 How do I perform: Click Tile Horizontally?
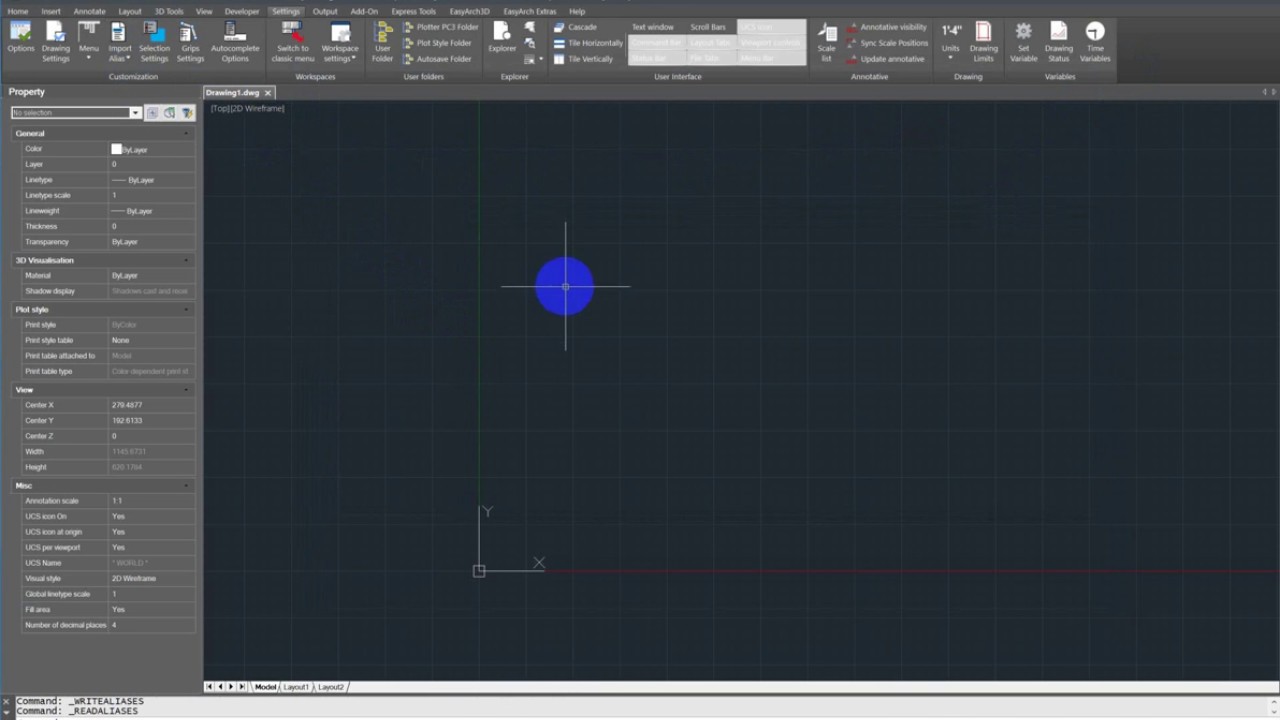[x=588, y=43]
